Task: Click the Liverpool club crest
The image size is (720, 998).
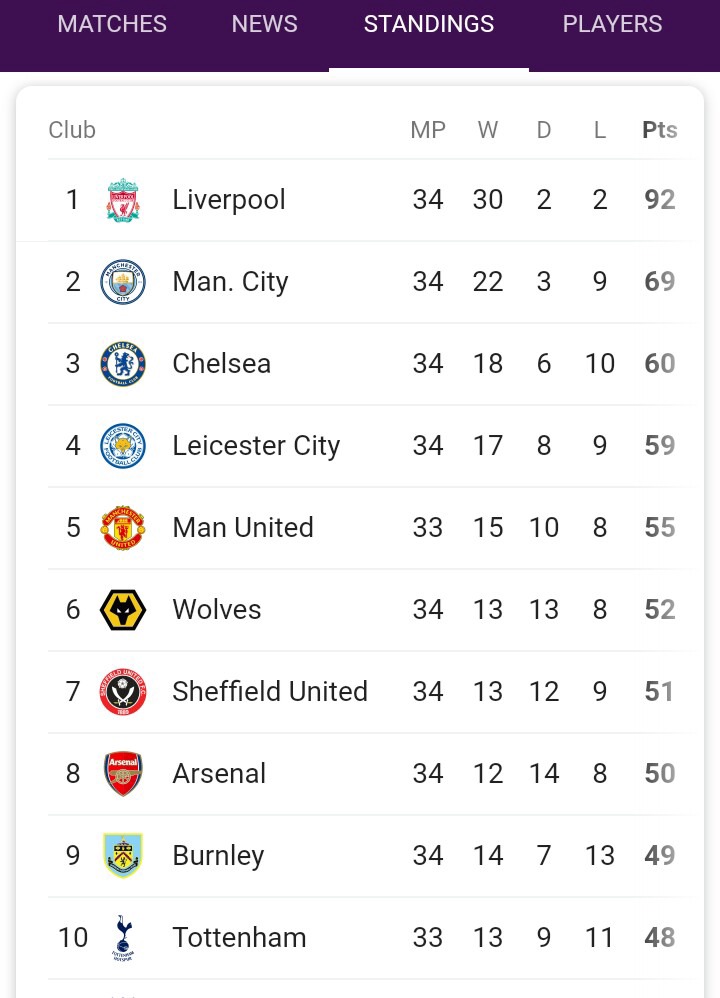Action: pyautogui.click(x=123, y=200)
